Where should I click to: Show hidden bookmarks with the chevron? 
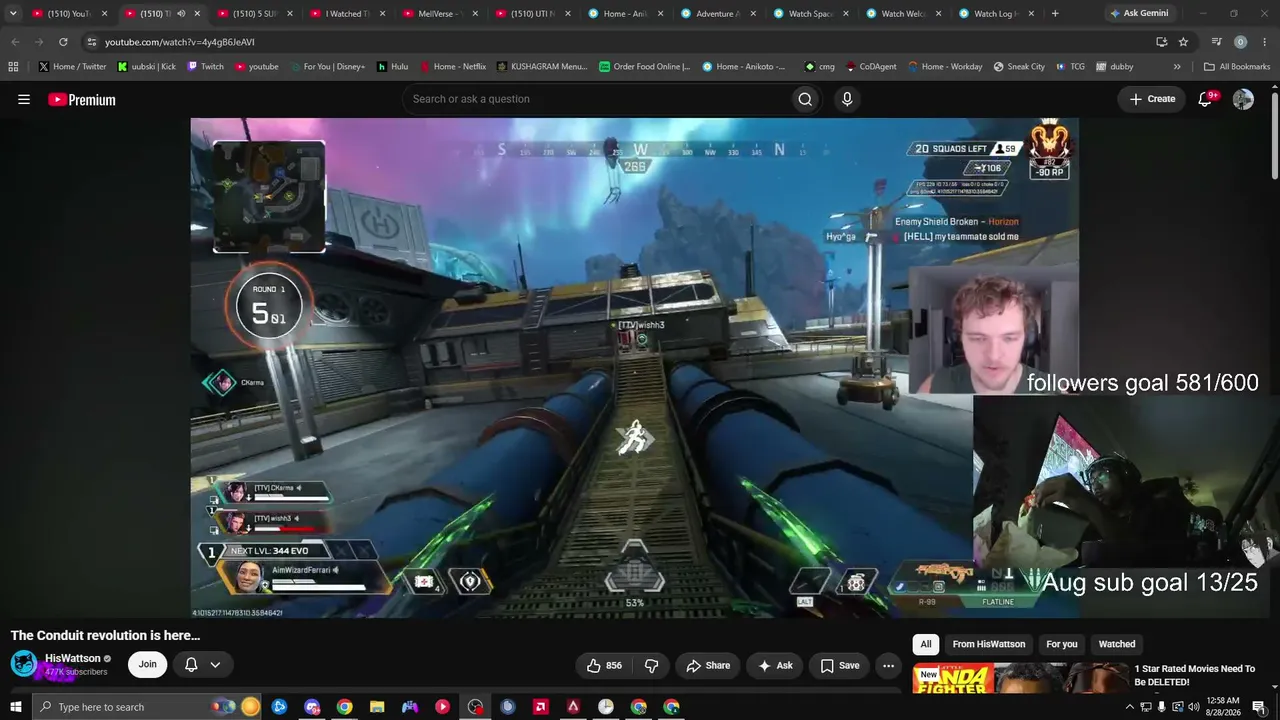tap(1177, 67)
